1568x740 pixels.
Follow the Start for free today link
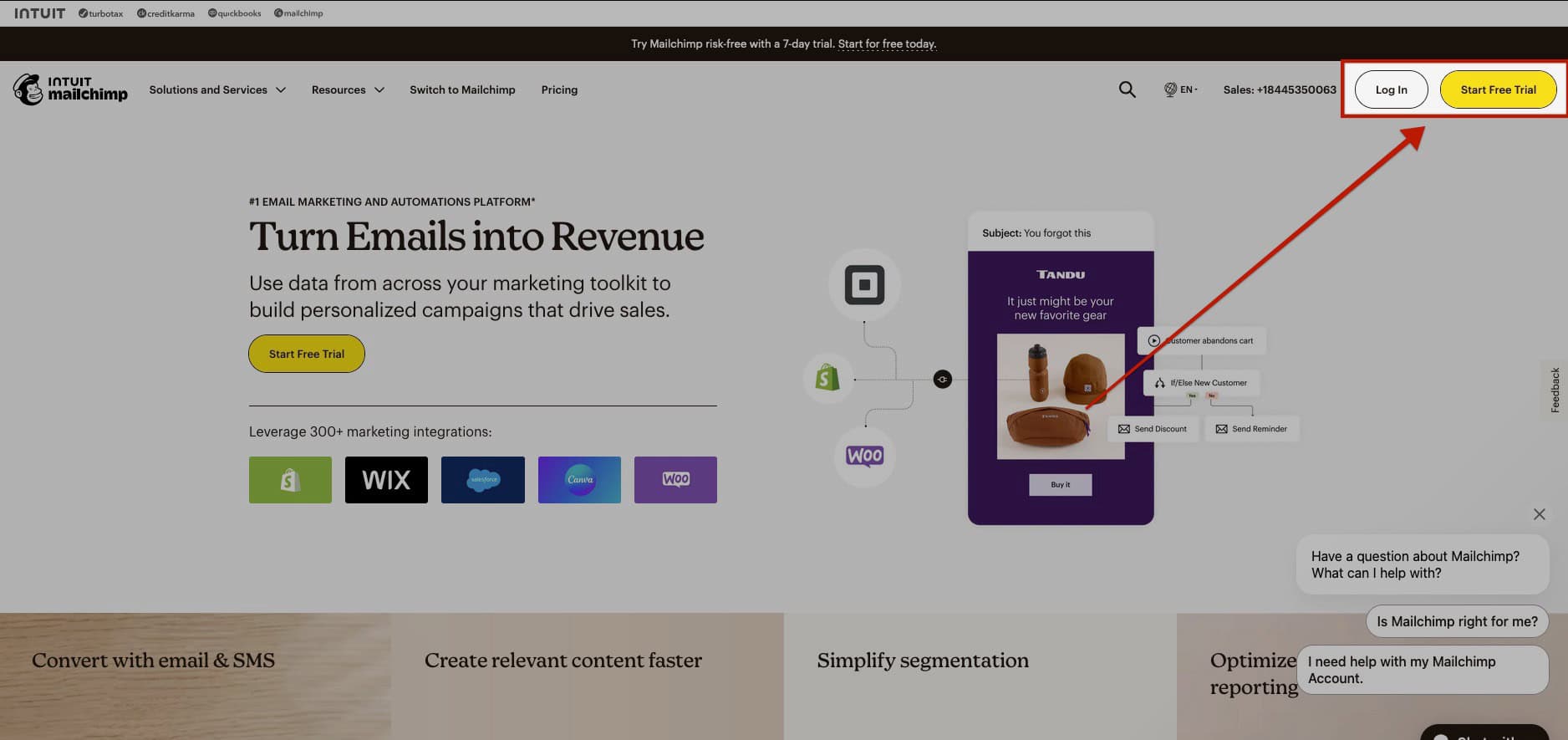[x=887, y=43]
